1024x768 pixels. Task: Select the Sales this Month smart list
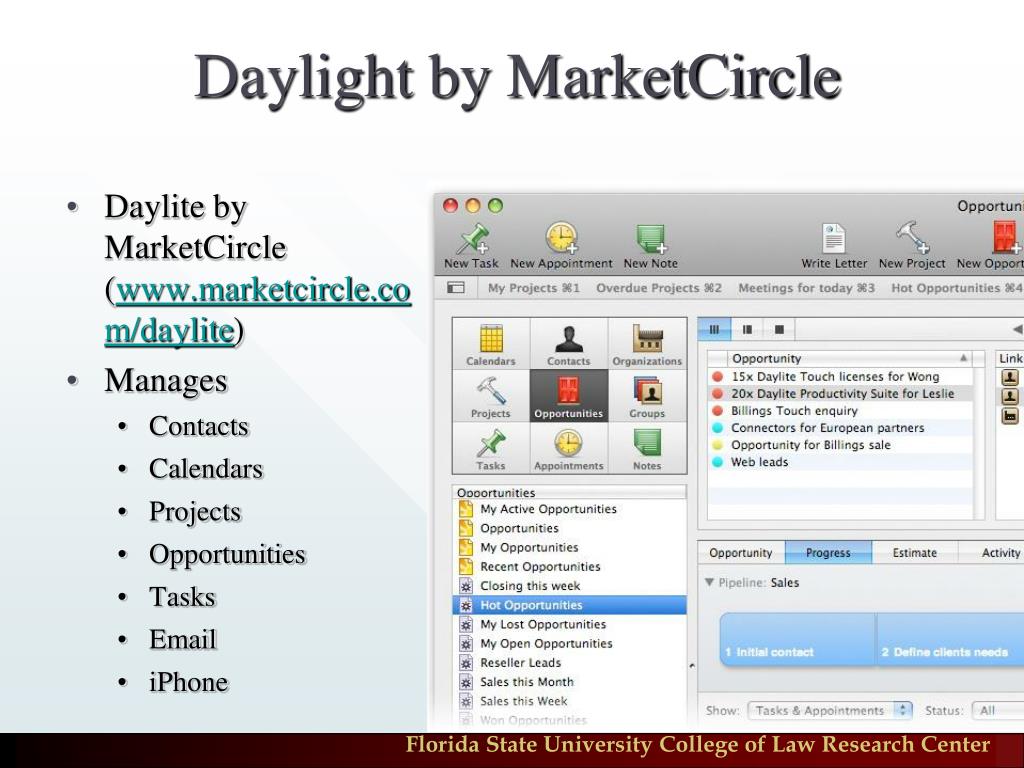[569, 682]
